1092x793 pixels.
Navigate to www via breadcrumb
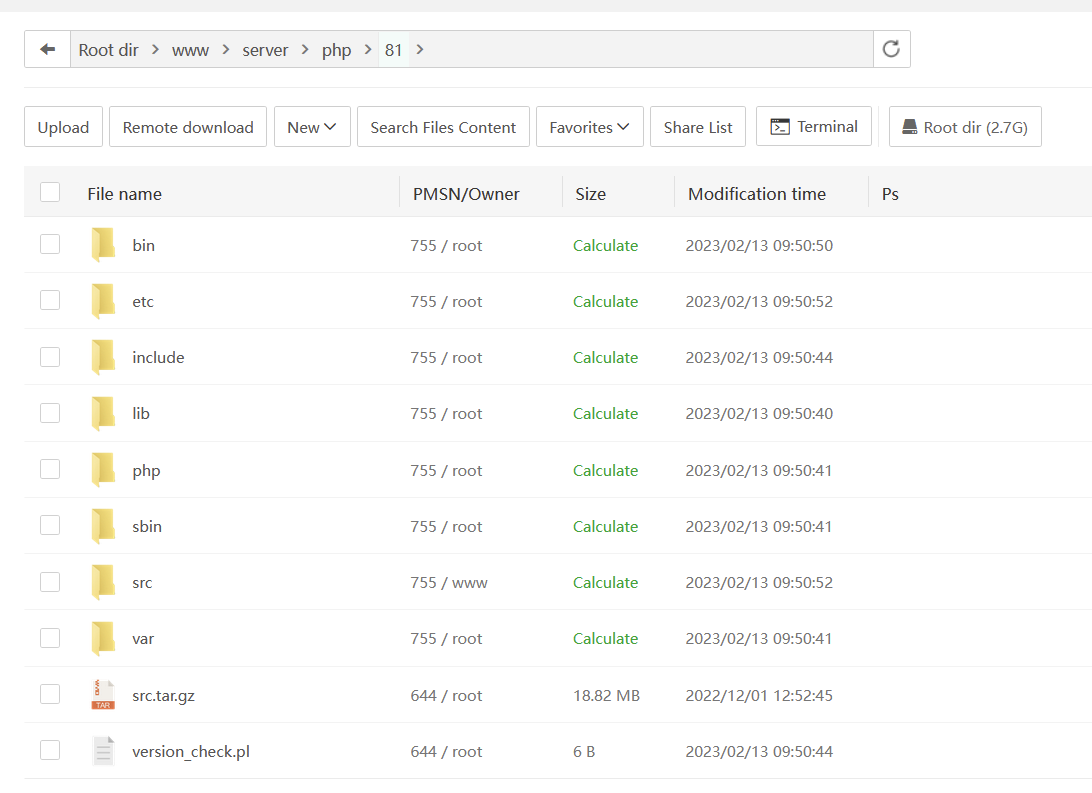190,49
